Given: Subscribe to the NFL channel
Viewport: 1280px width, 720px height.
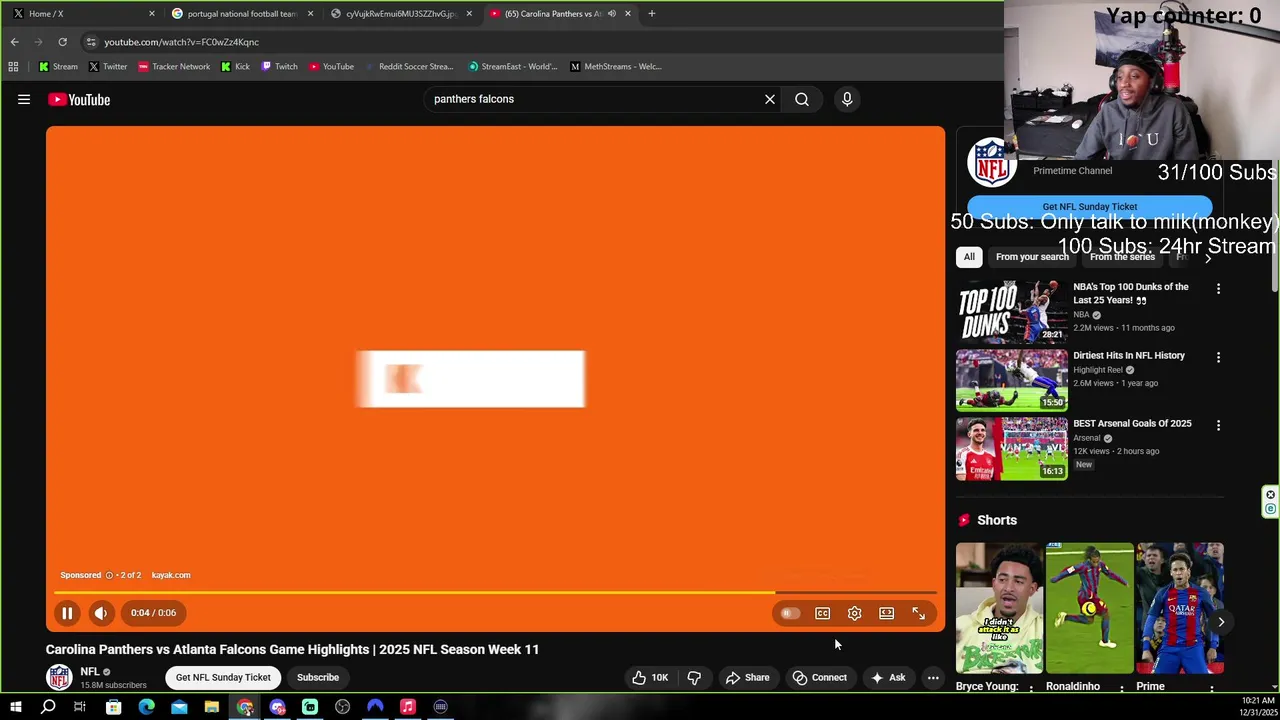Looking at the screenshot, I should 318,677.
